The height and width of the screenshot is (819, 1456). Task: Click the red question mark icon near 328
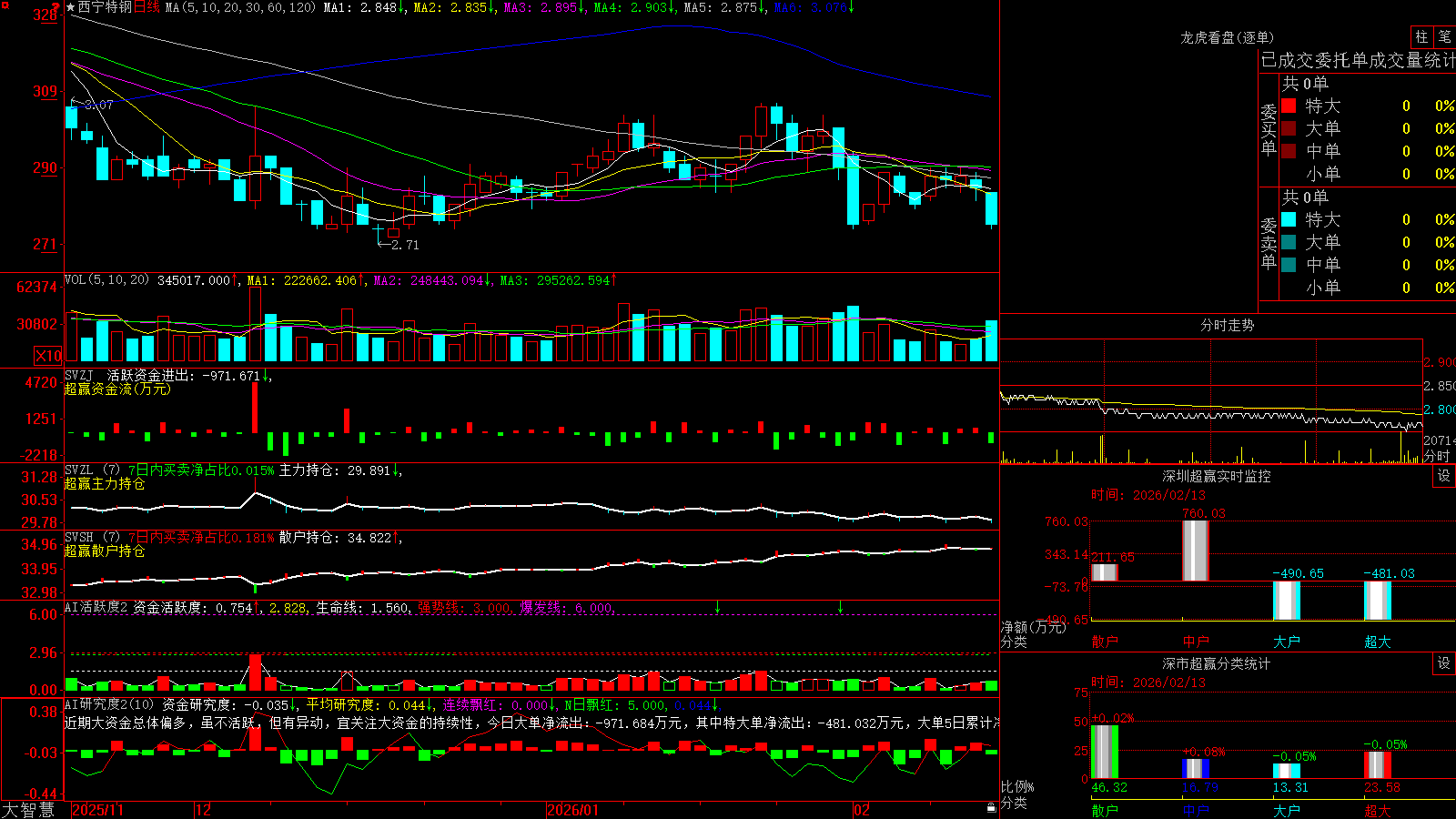click(56, 6)
